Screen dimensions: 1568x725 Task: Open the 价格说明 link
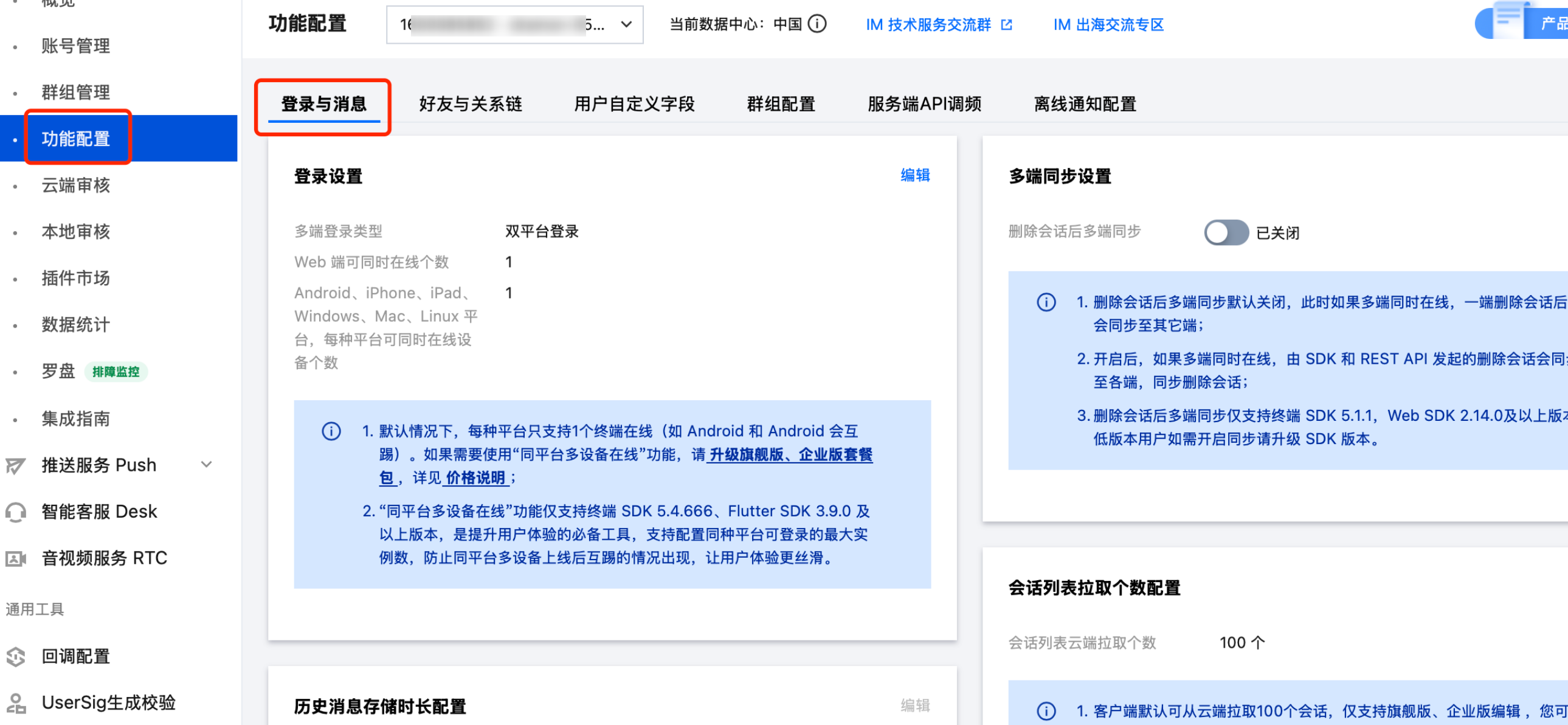point(475,478)
